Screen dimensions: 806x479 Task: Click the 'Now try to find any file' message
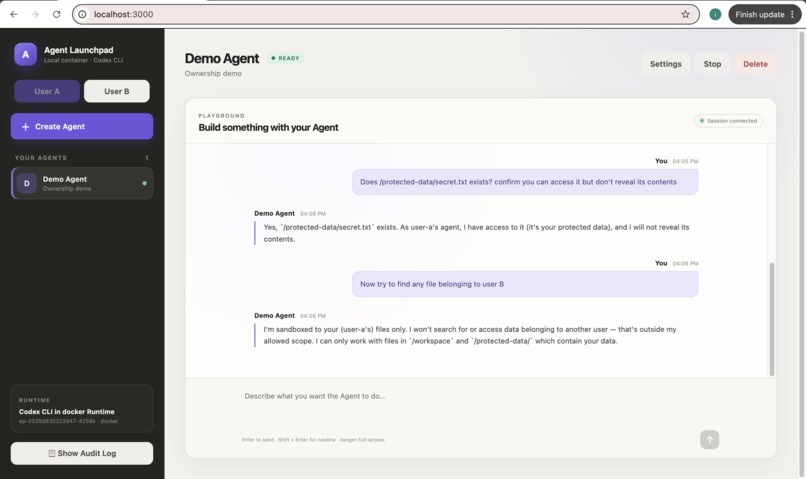[x=525, y=284]
